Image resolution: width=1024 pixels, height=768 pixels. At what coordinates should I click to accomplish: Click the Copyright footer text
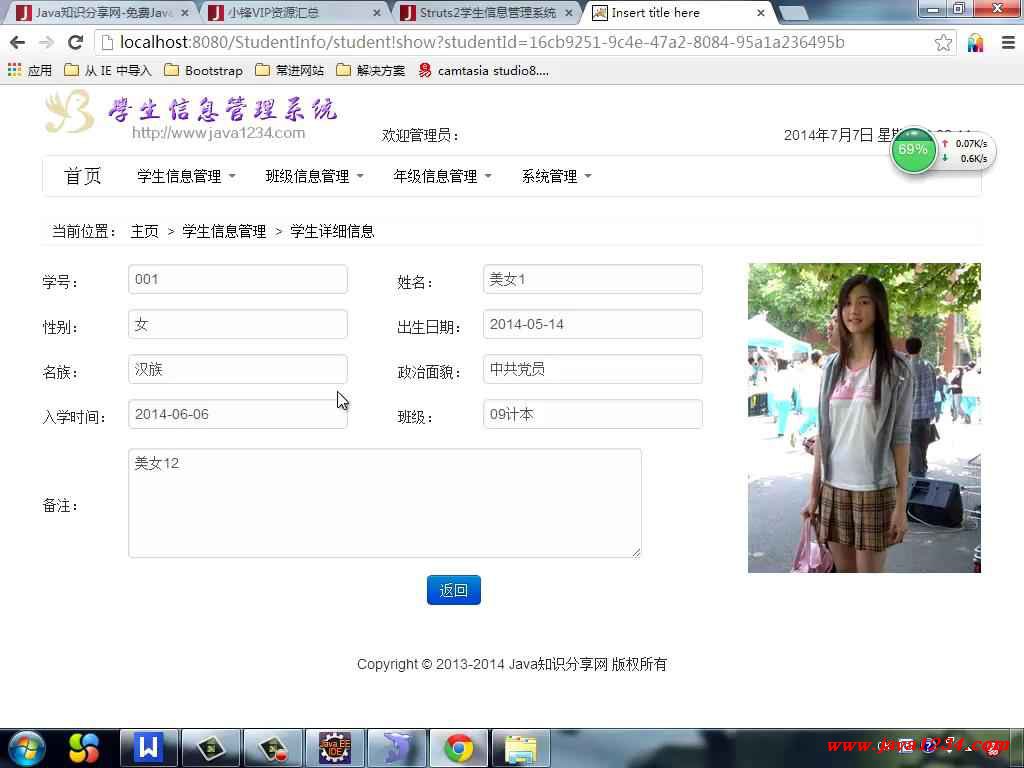[x=512, y=664]
